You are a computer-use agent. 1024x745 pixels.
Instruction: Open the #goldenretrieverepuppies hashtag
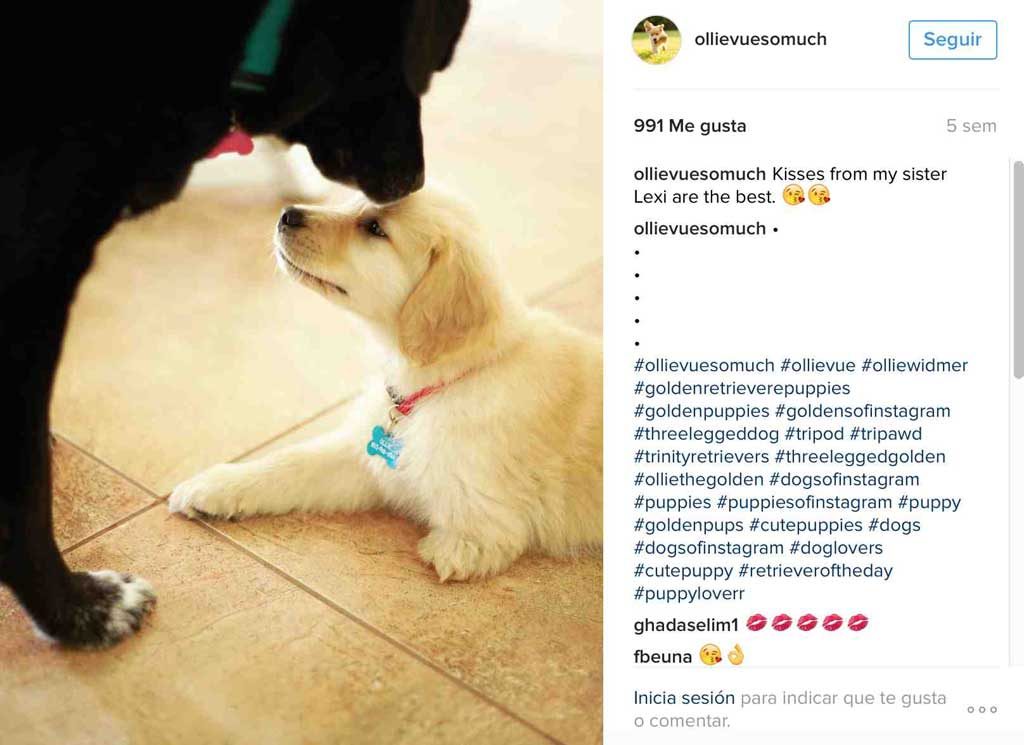pos(742,388)
